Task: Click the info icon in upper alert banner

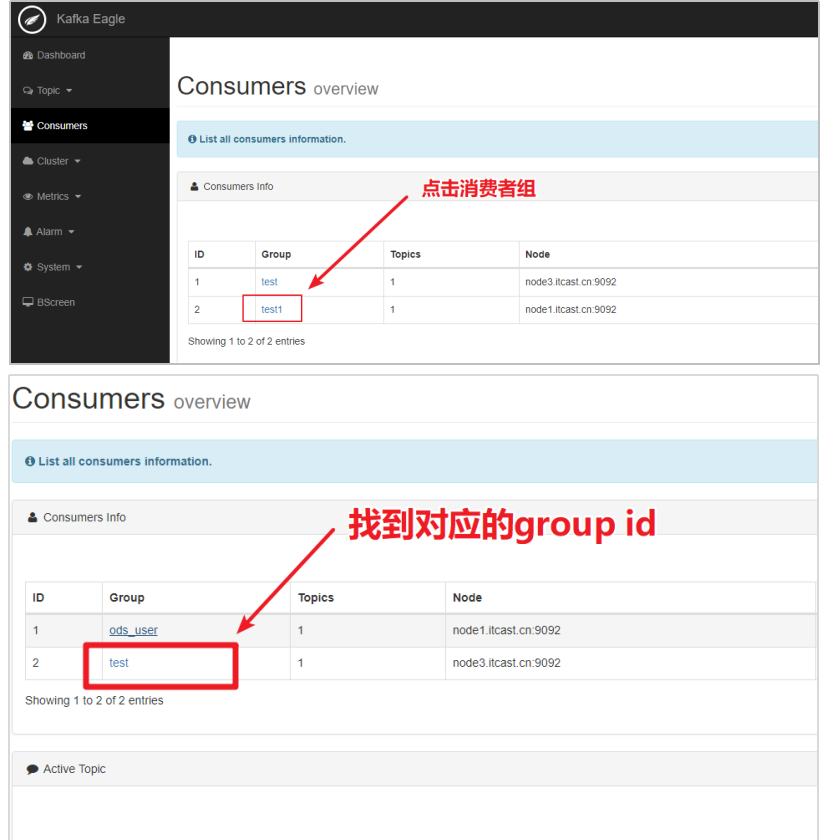Action: coord(192,139)
